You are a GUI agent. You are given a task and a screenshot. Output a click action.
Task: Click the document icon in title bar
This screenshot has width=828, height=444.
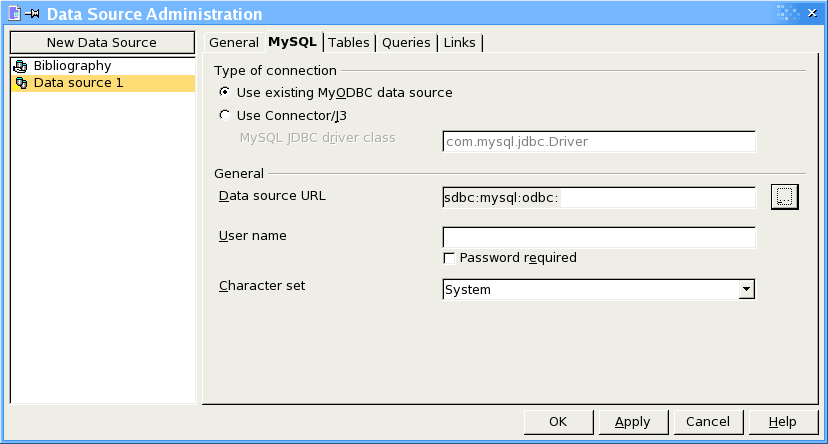[15, 13]
